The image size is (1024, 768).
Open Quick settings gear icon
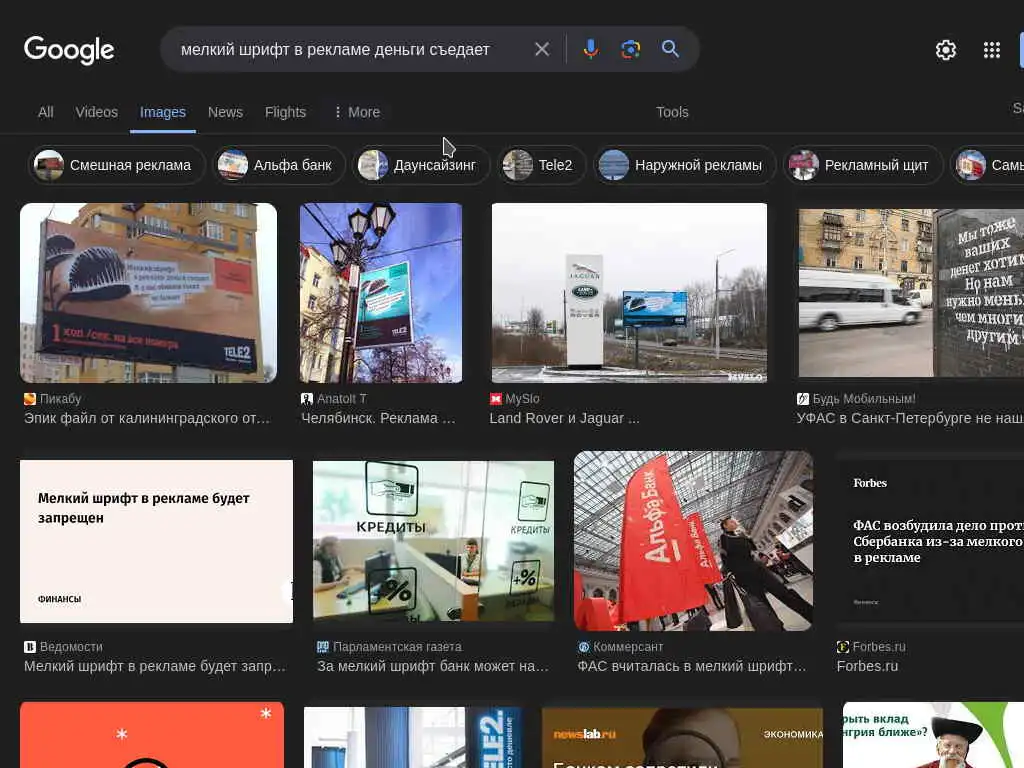point(946,50)
